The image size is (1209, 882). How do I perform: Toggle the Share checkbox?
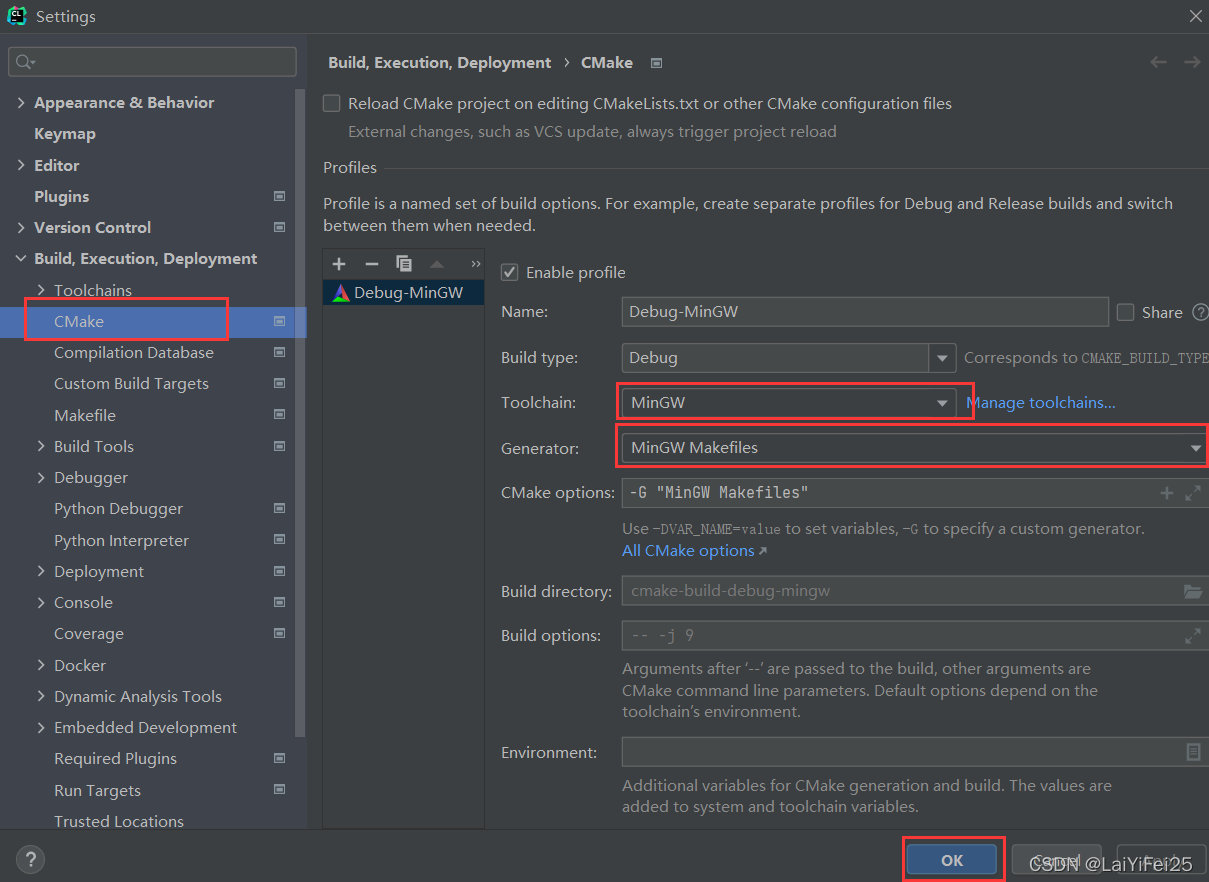click(x=1125, y=312)
